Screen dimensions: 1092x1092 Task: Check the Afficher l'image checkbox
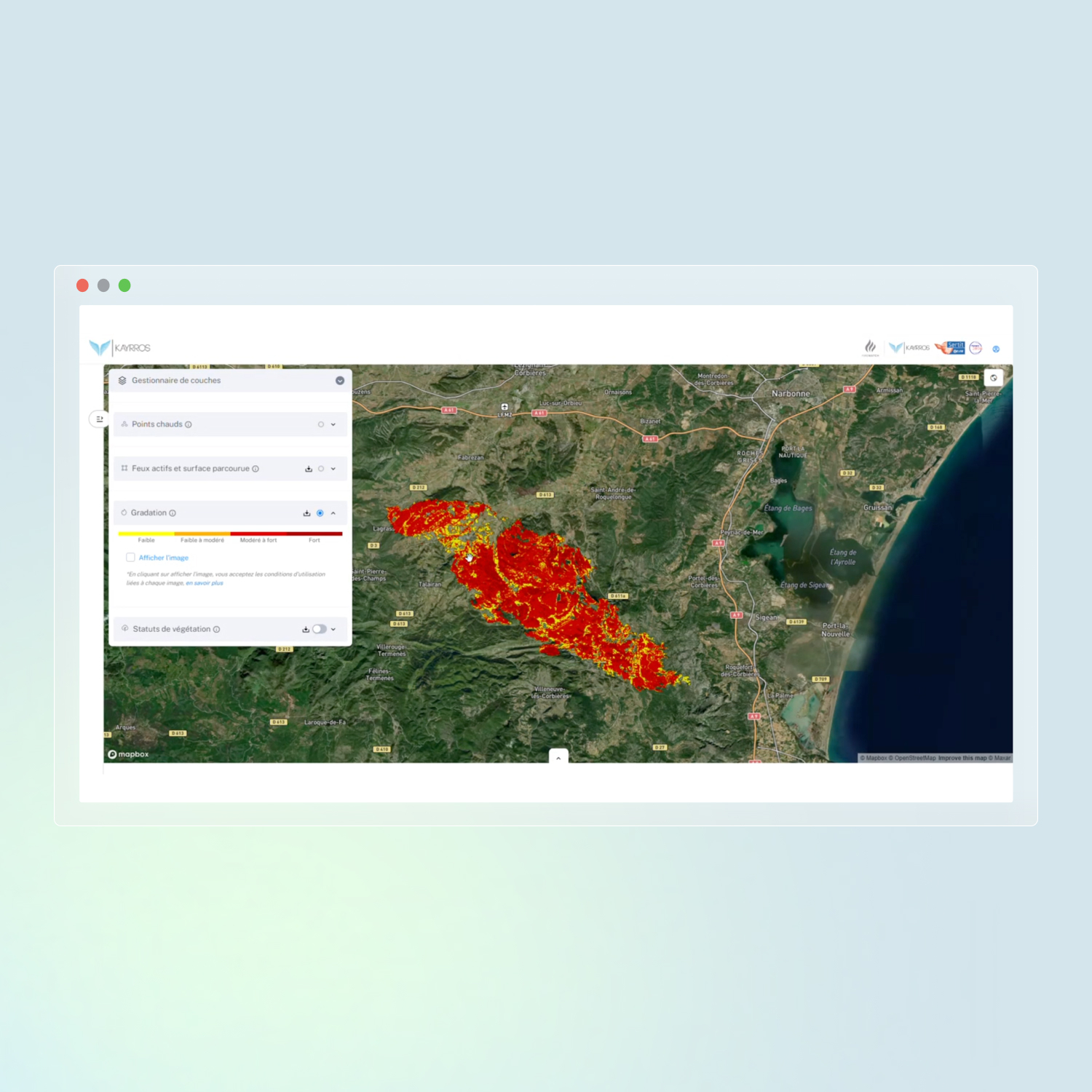(x=130, y=558)
